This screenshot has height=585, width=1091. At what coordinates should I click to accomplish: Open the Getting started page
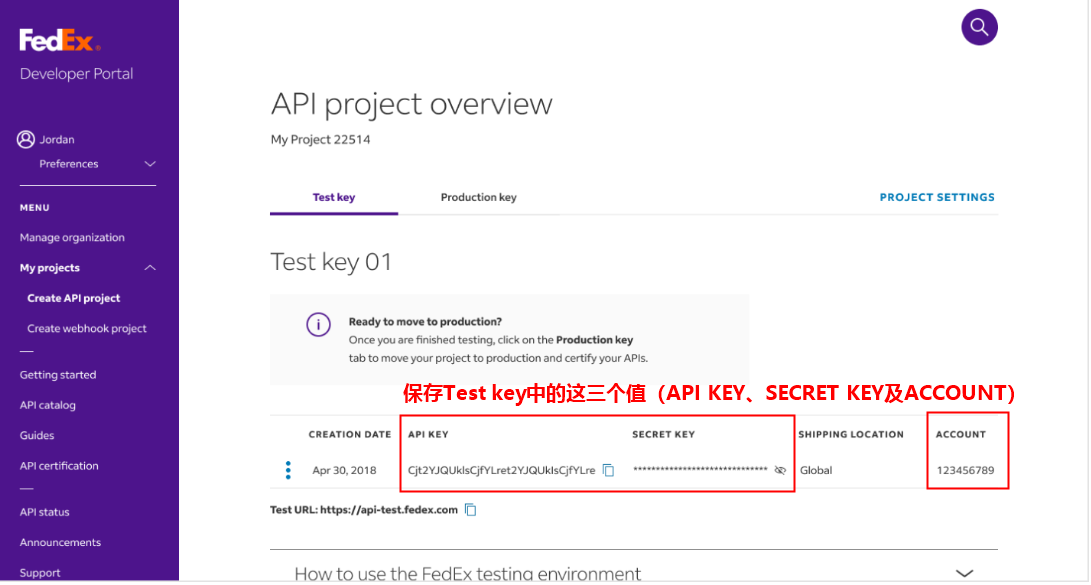[x=58, y=376]
